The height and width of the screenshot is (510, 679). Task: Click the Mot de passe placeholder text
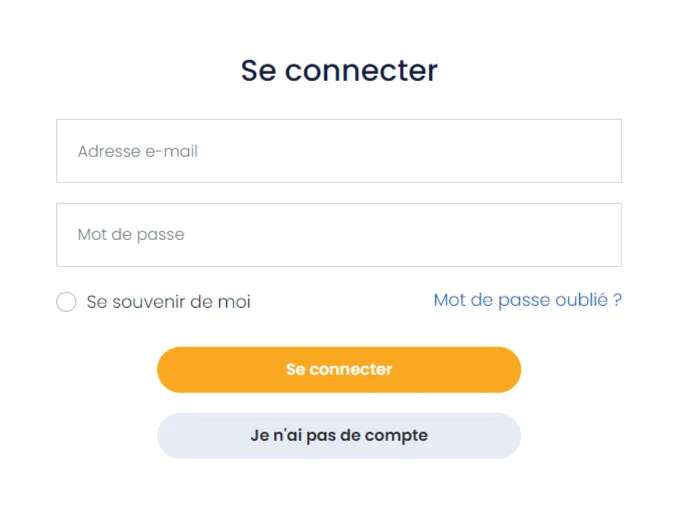click(x=131, y=235)
